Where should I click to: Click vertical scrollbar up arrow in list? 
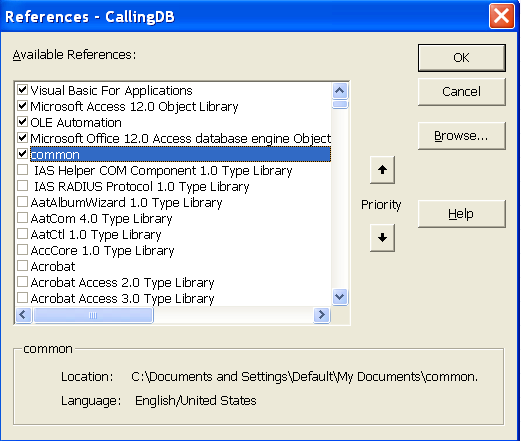click(x=340, y=90)
